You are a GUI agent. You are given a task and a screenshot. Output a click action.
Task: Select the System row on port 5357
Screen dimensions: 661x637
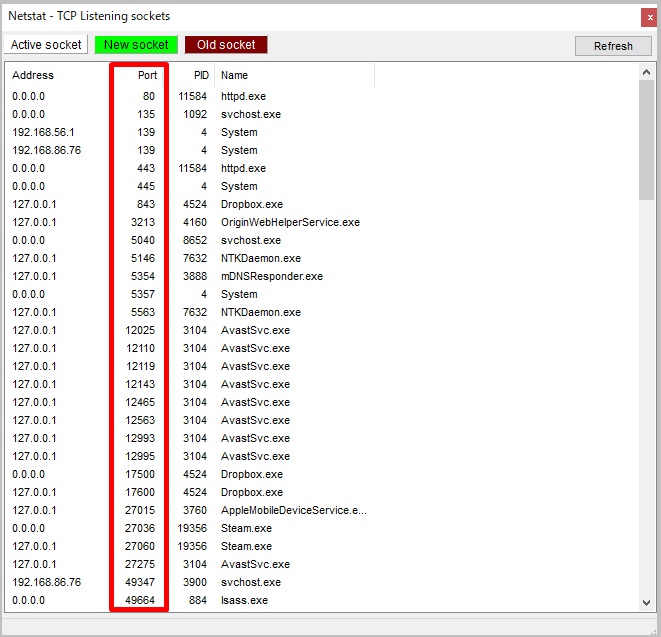click(x=190, y=294)
